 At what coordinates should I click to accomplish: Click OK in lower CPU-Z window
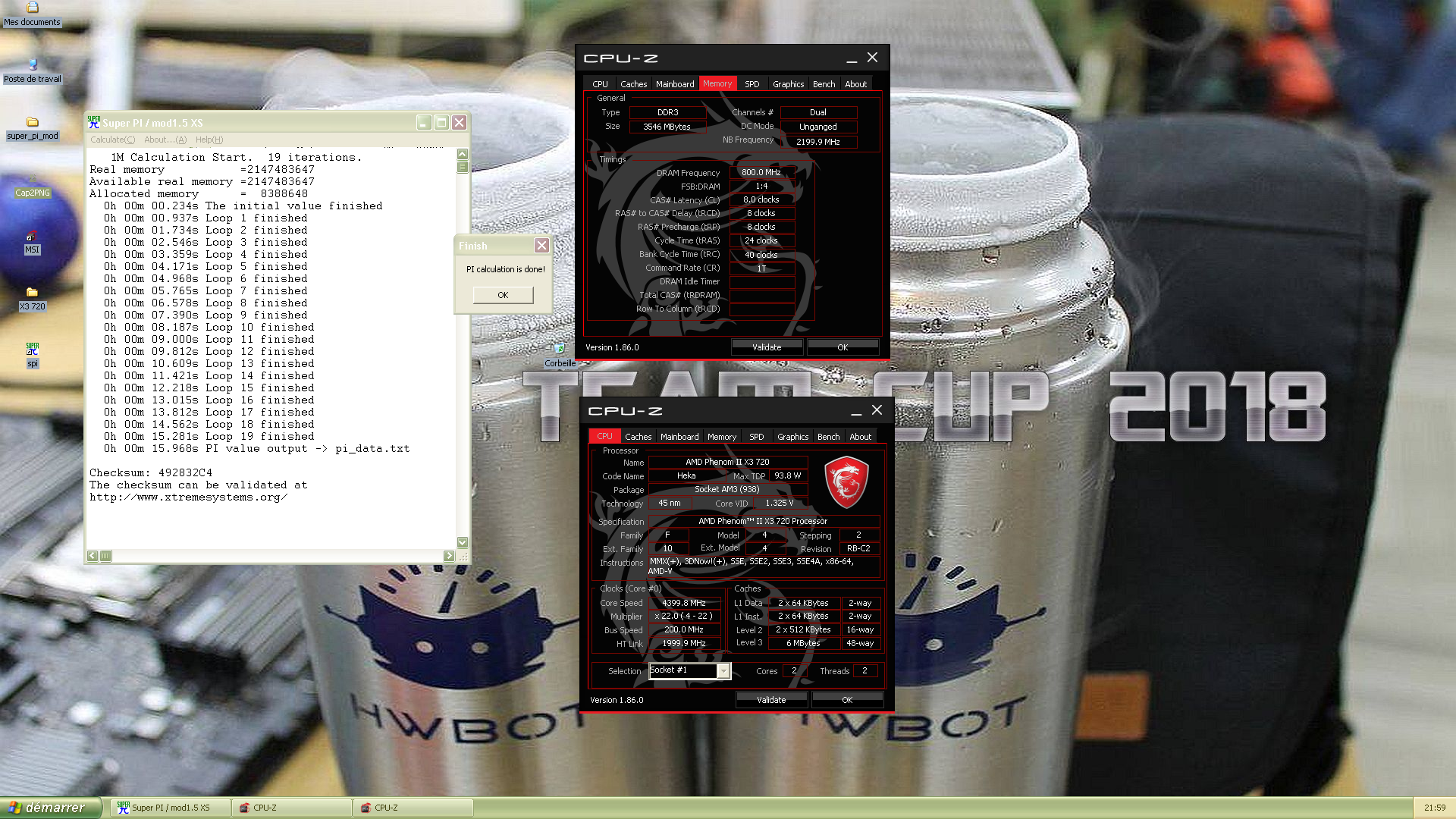click(x=847, y=700)
